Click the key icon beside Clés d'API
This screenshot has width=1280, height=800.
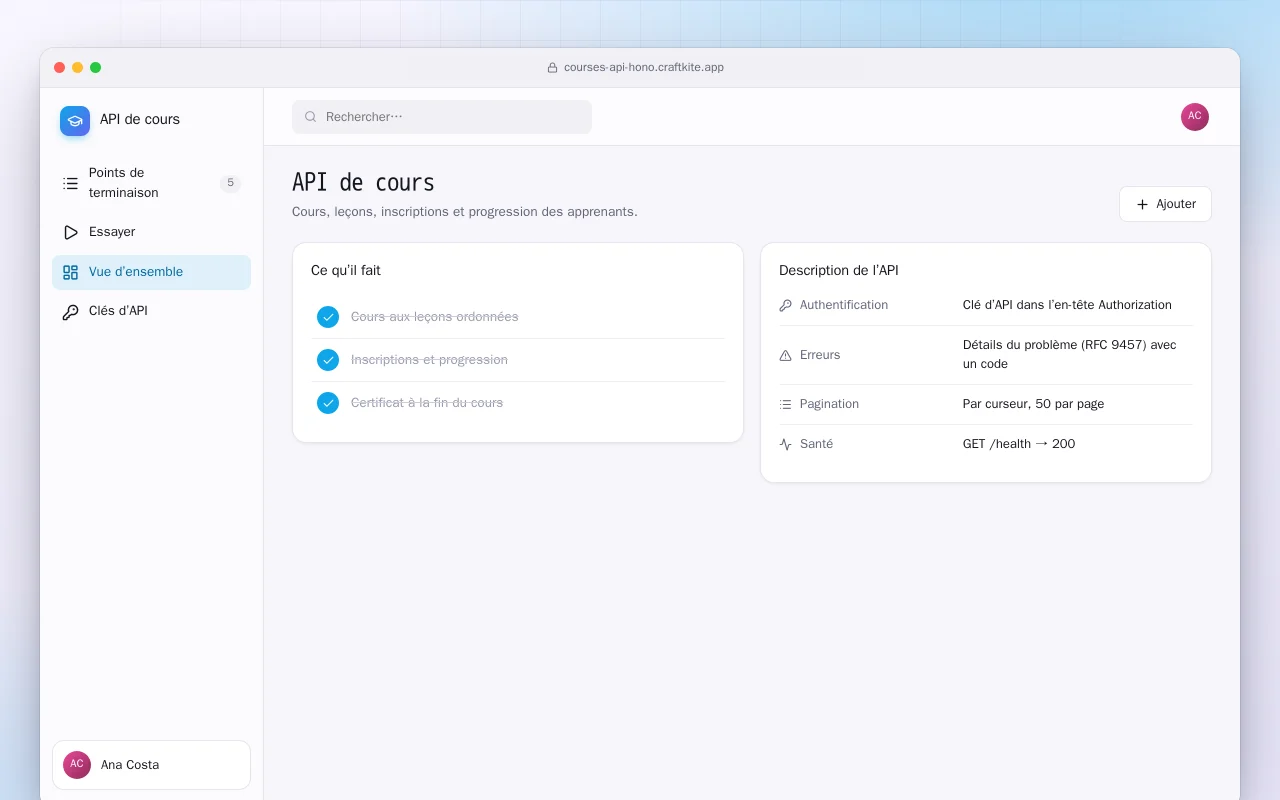click(x=70, y=312)
